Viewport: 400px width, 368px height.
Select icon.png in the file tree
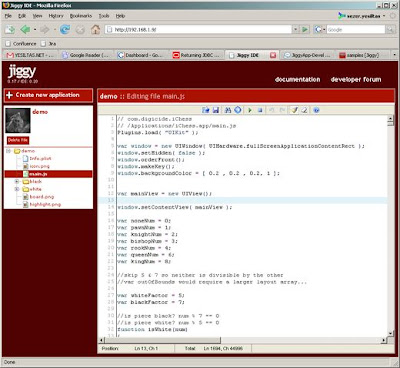tap(39, 166)
